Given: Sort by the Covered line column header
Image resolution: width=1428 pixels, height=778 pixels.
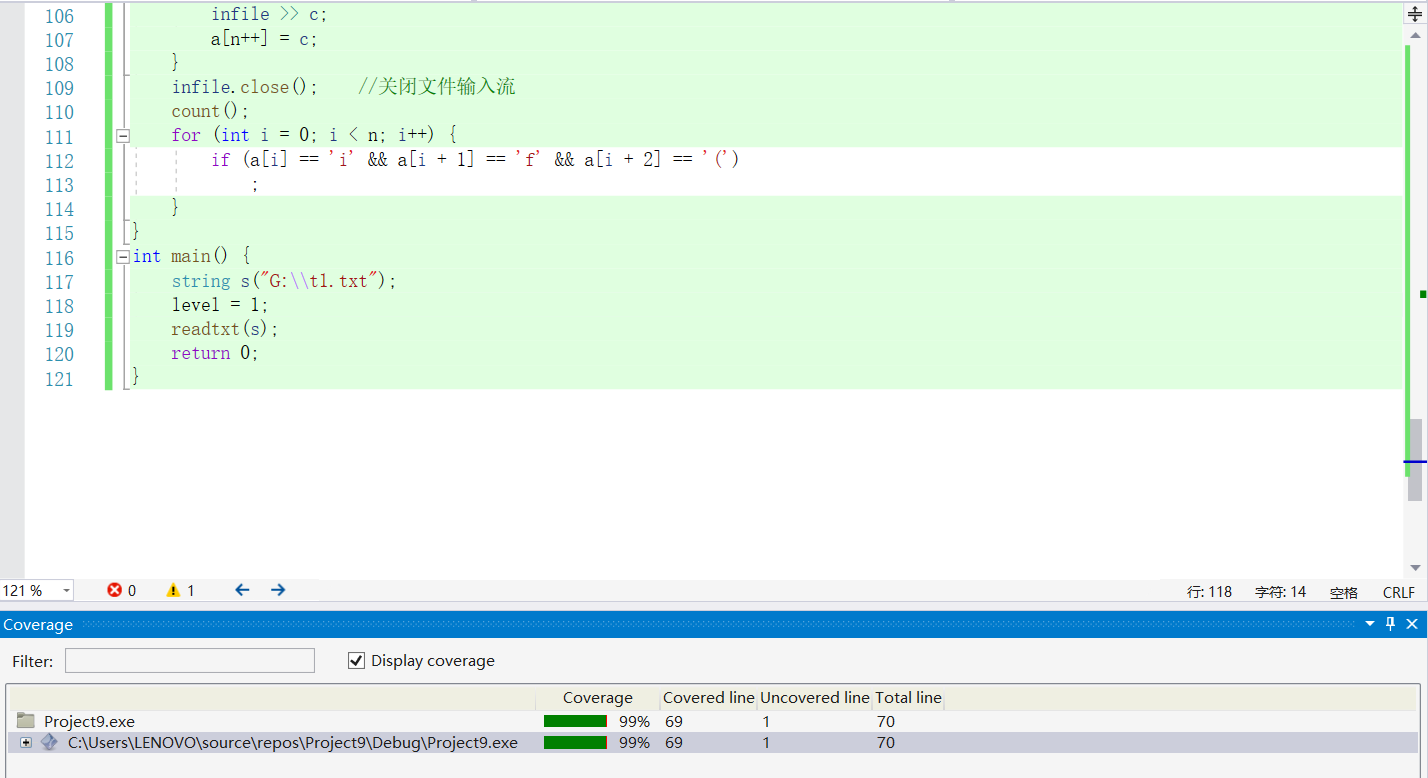Looking at the screenshot, I should (708, 698).
